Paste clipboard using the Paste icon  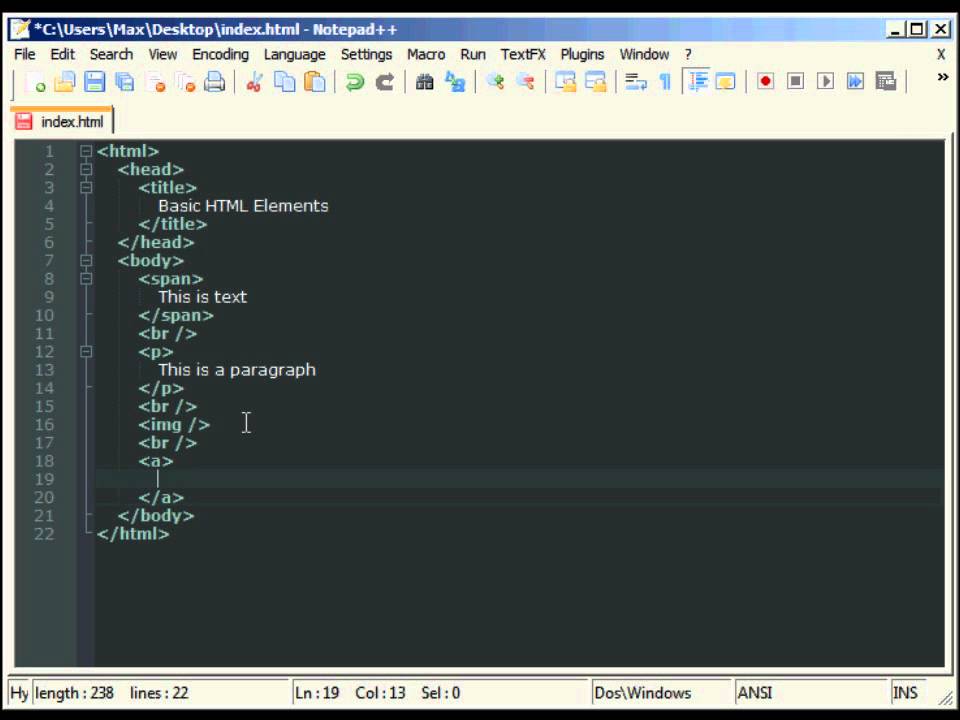tap(315, 82)
